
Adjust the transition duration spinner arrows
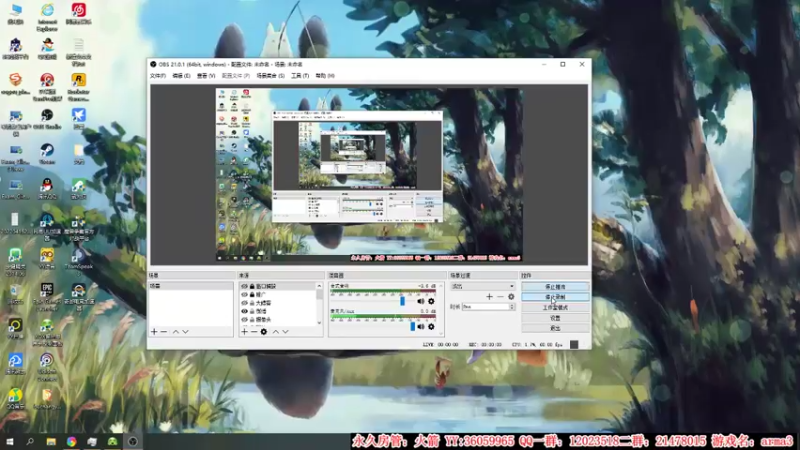point(512,307)
